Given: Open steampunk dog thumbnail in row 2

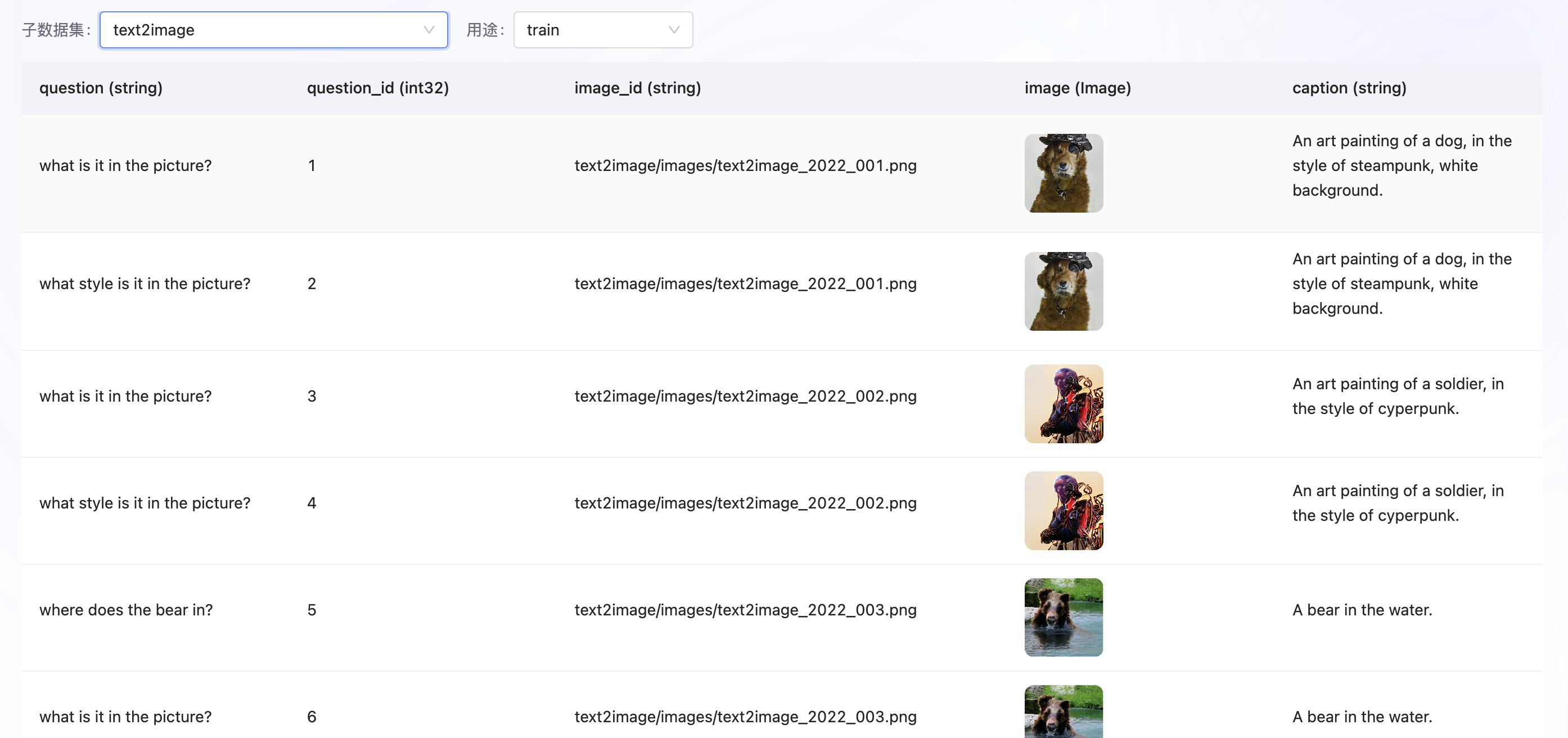Looking at the screenshot, I should pyautogui.click(x=1063, y=291).
